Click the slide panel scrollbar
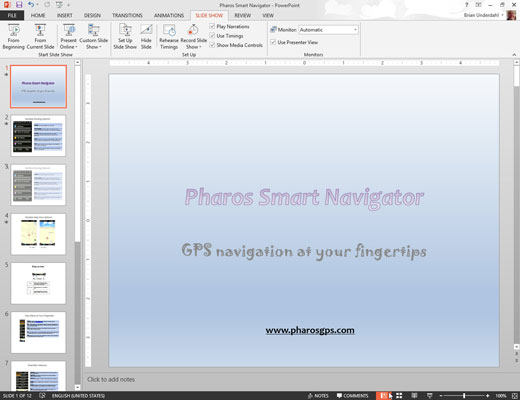The image size is (520, 400). (x=77, y=153)
